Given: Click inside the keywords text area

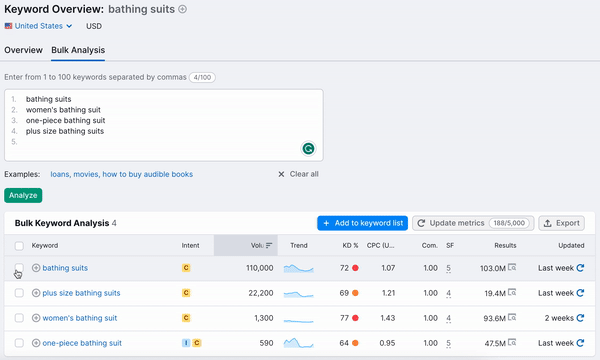Looking at the screenshot, I should (x=164, y=125).
